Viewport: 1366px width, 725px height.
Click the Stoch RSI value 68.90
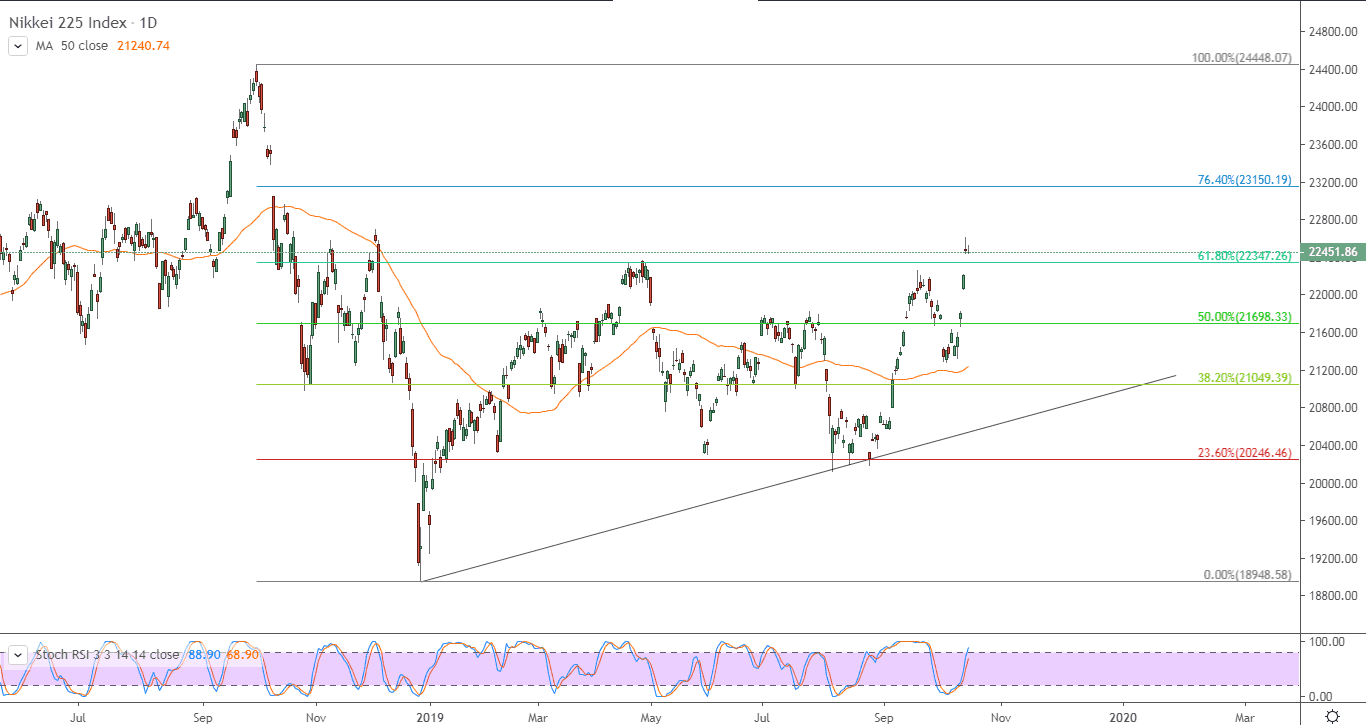pos(243,655)
